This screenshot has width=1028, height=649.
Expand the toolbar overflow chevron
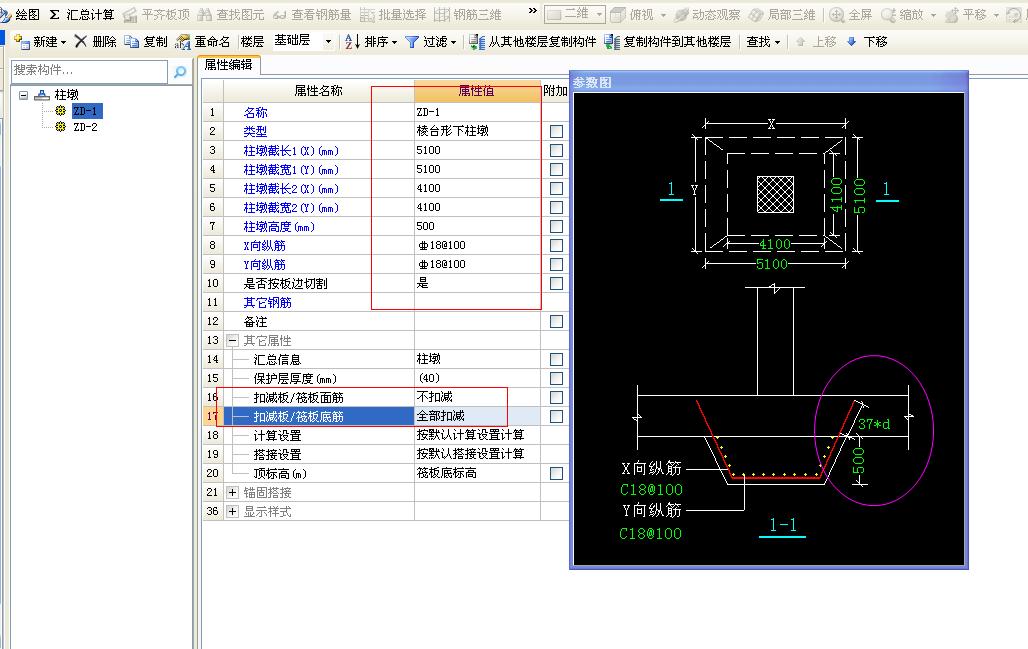(x=532, y=10)
